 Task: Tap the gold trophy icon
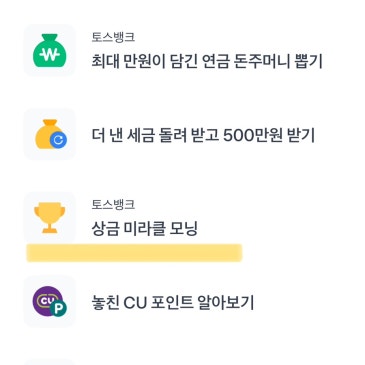pos(50,217)
